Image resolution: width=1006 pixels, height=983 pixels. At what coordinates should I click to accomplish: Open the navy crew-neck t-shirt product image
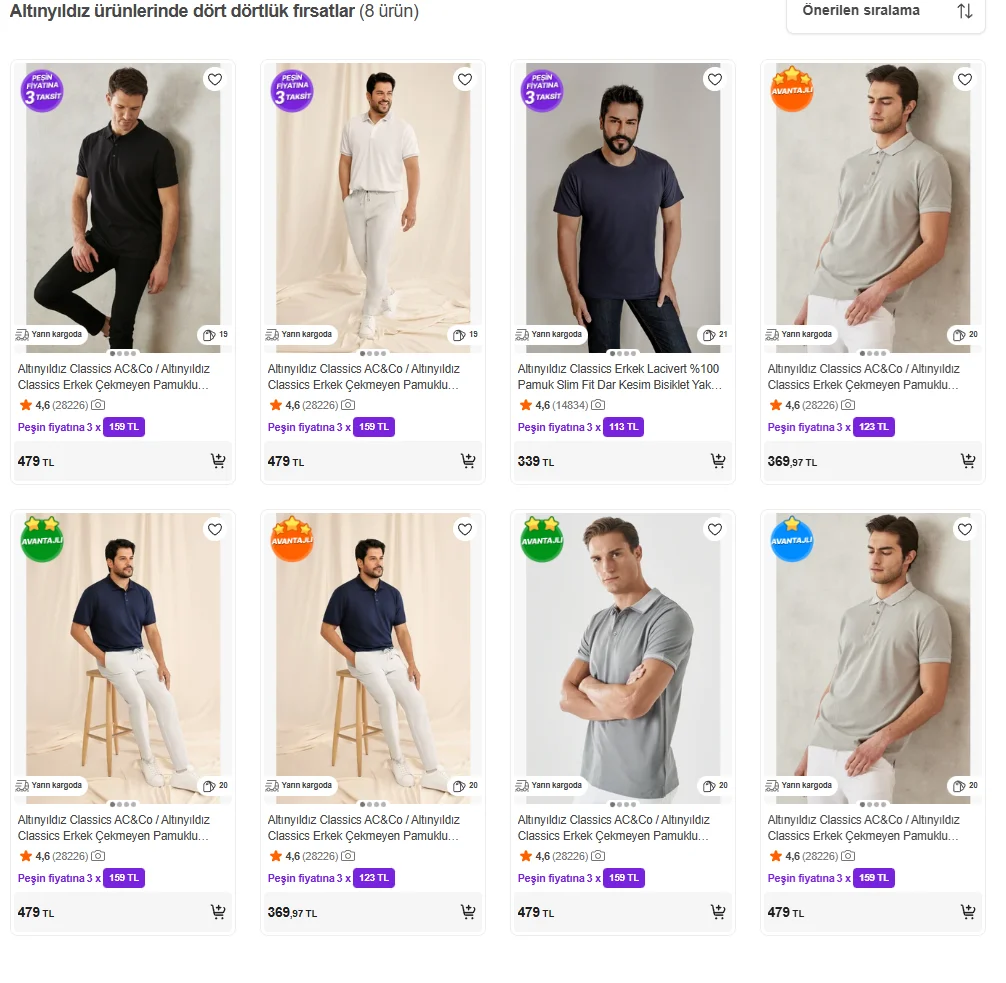[x=622, y=210]
